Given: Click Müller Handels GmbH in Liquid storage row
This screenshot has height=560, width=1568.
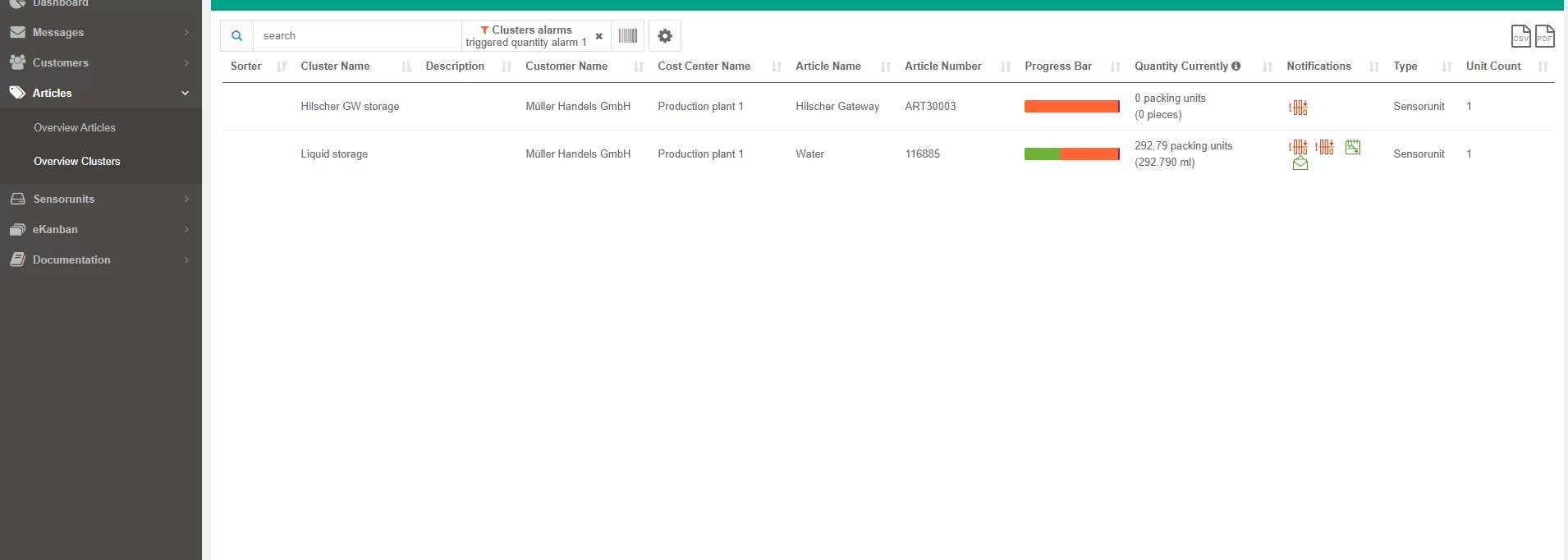Looking at the screenshot, I should (578, 154).
